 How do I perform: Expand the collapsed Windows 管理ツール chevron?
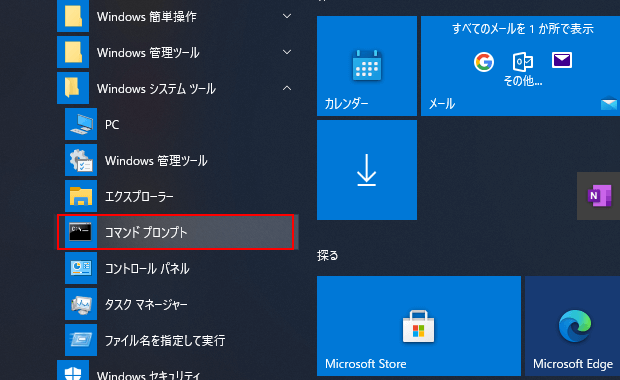point(287,52)
